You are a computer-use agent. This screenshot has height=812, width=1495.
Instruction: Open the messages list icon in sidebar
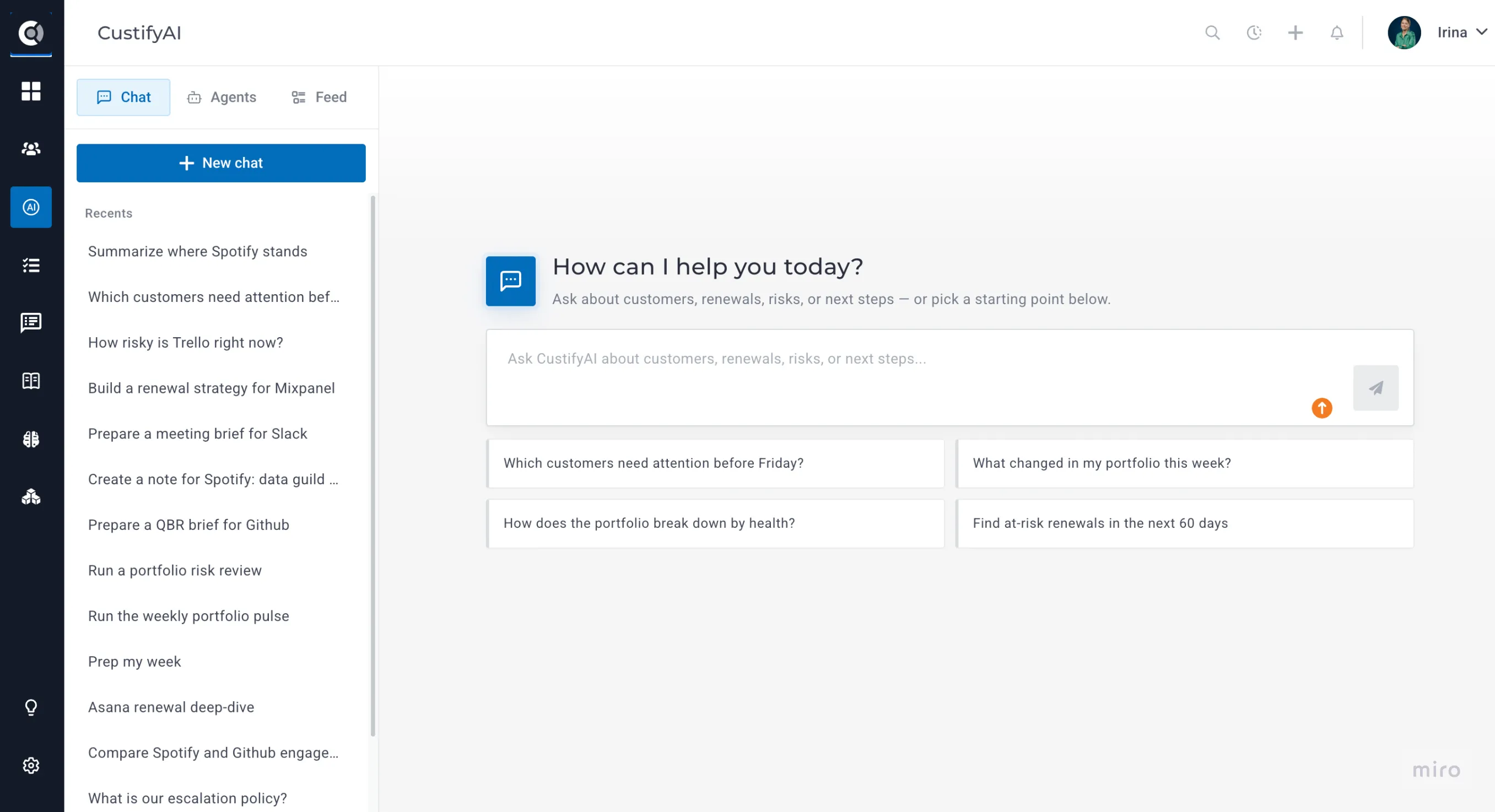click(x=31, y=322)
